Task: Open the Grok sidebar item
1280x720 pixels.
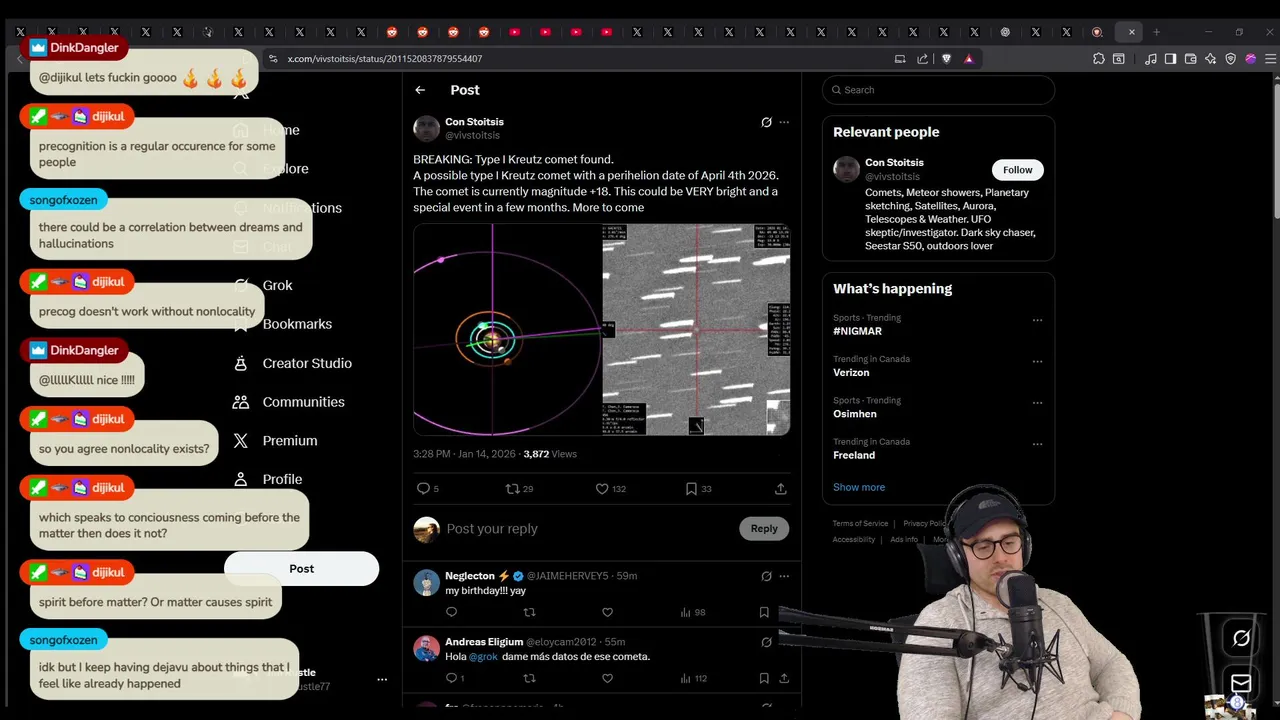Action: (263, 285)
